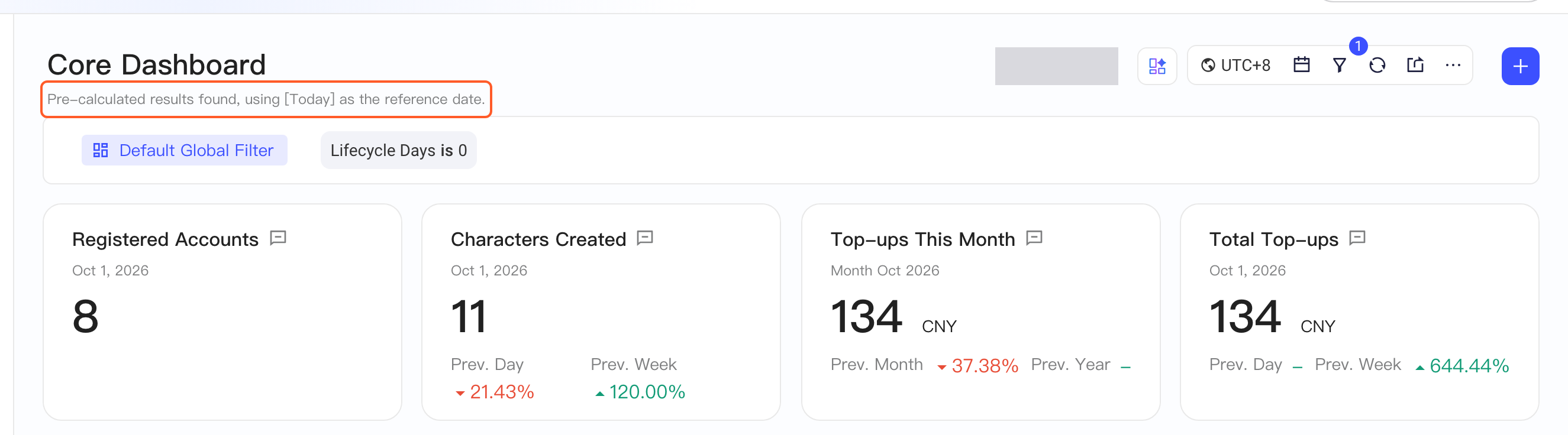Open the comment icon on Registered Accounts

[x=278, y=238]
